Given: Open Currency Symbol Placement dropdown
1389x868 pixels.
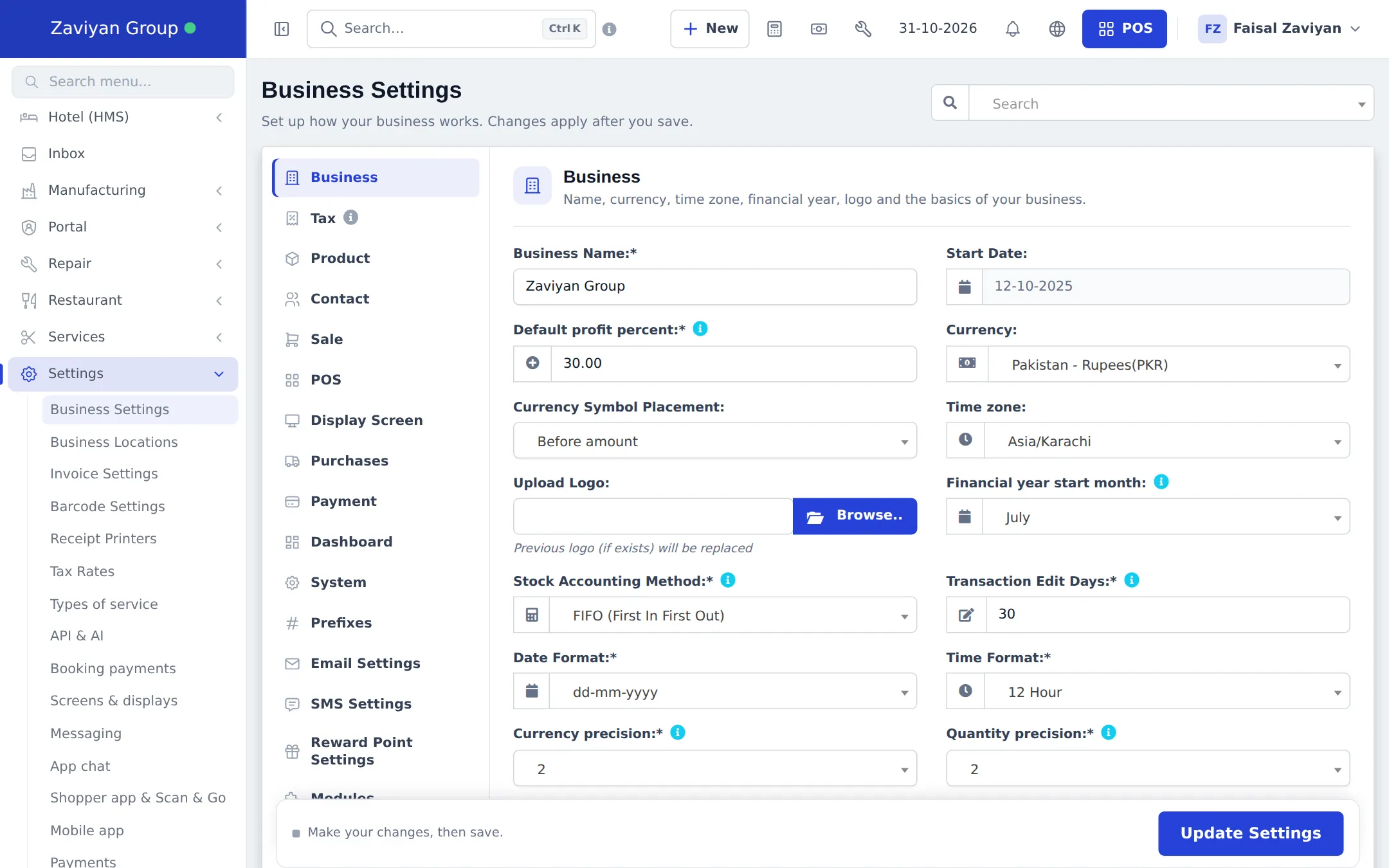Looking at the screenshot, I should tap(715, 441).
